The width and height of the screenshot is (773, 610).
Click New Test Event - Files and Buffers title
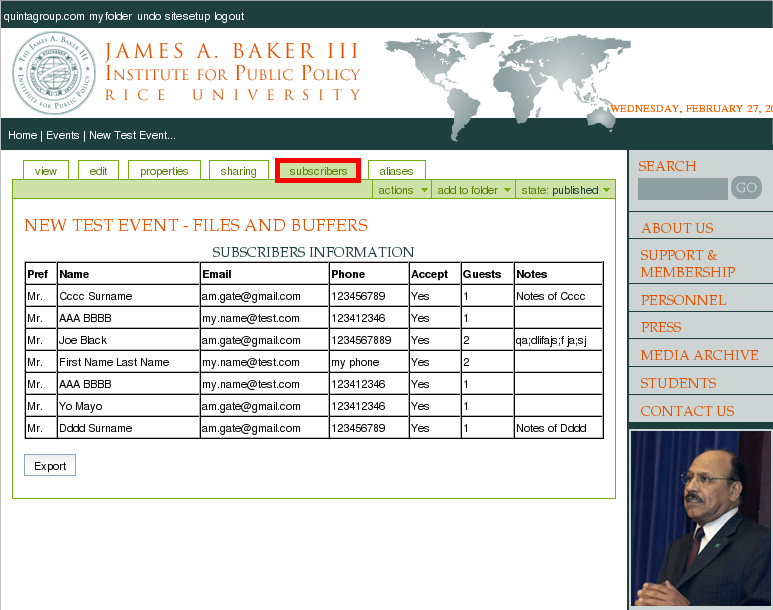click(196, 225)
